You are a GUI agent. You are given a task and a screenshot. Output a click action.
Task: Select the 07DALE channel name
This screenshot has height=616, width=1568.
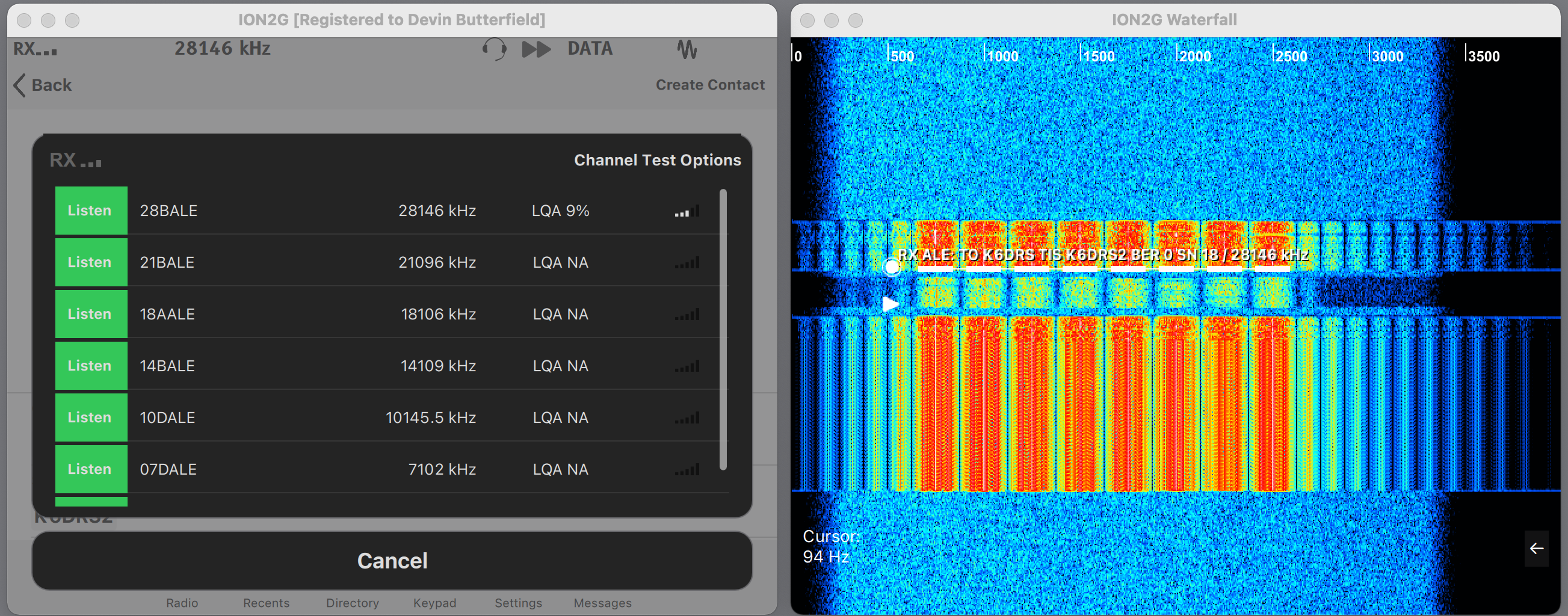[x=168, y=469]
